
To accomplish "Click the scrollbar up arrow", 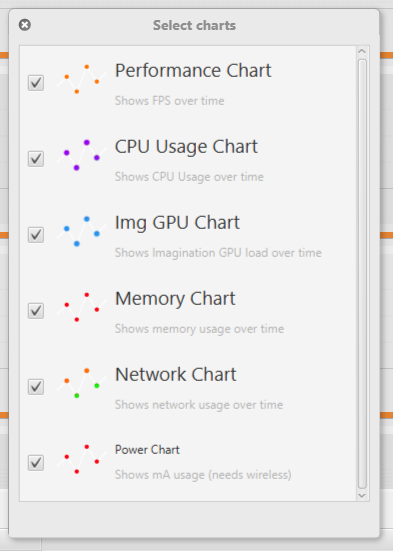I will [x=362, y=51].
